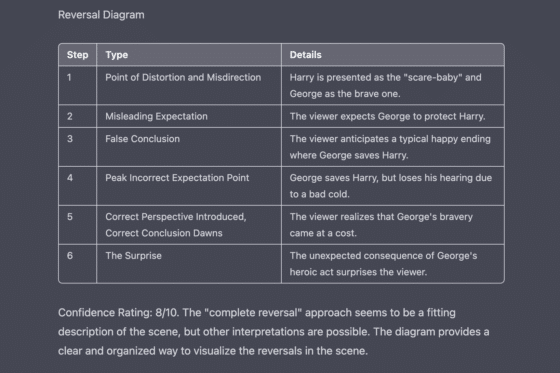Select the Details column header
The height and width of the screenshot is (373, 560).
tap(393, 55)
